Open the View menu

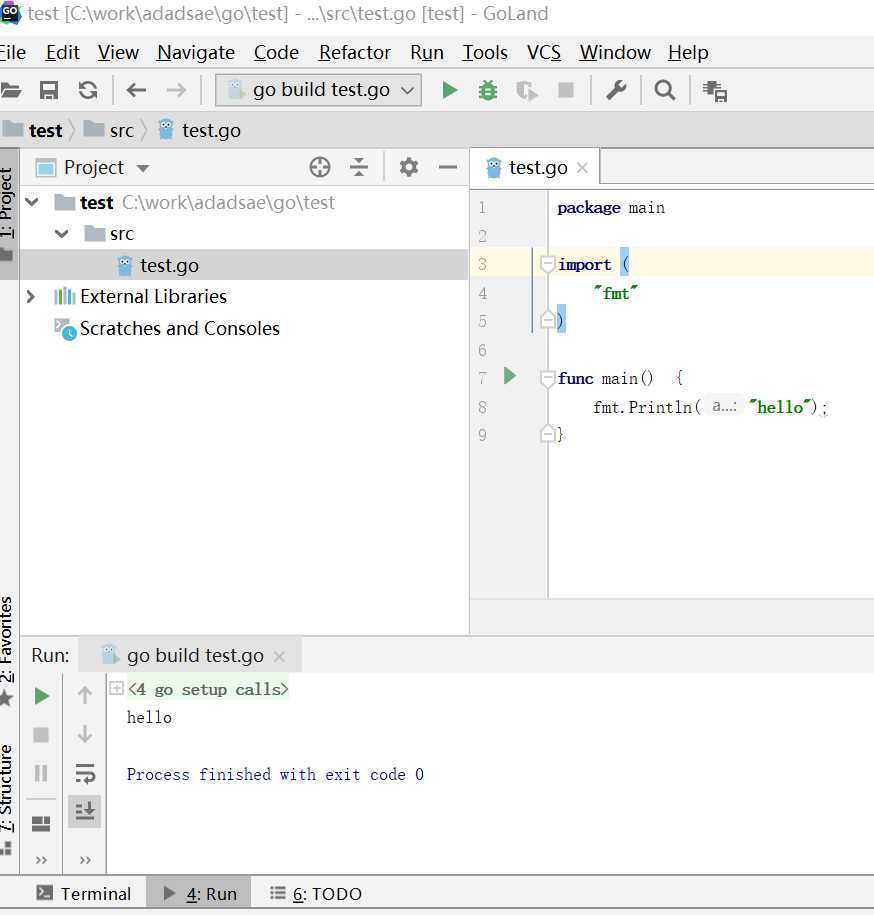[x=118, y=53]
